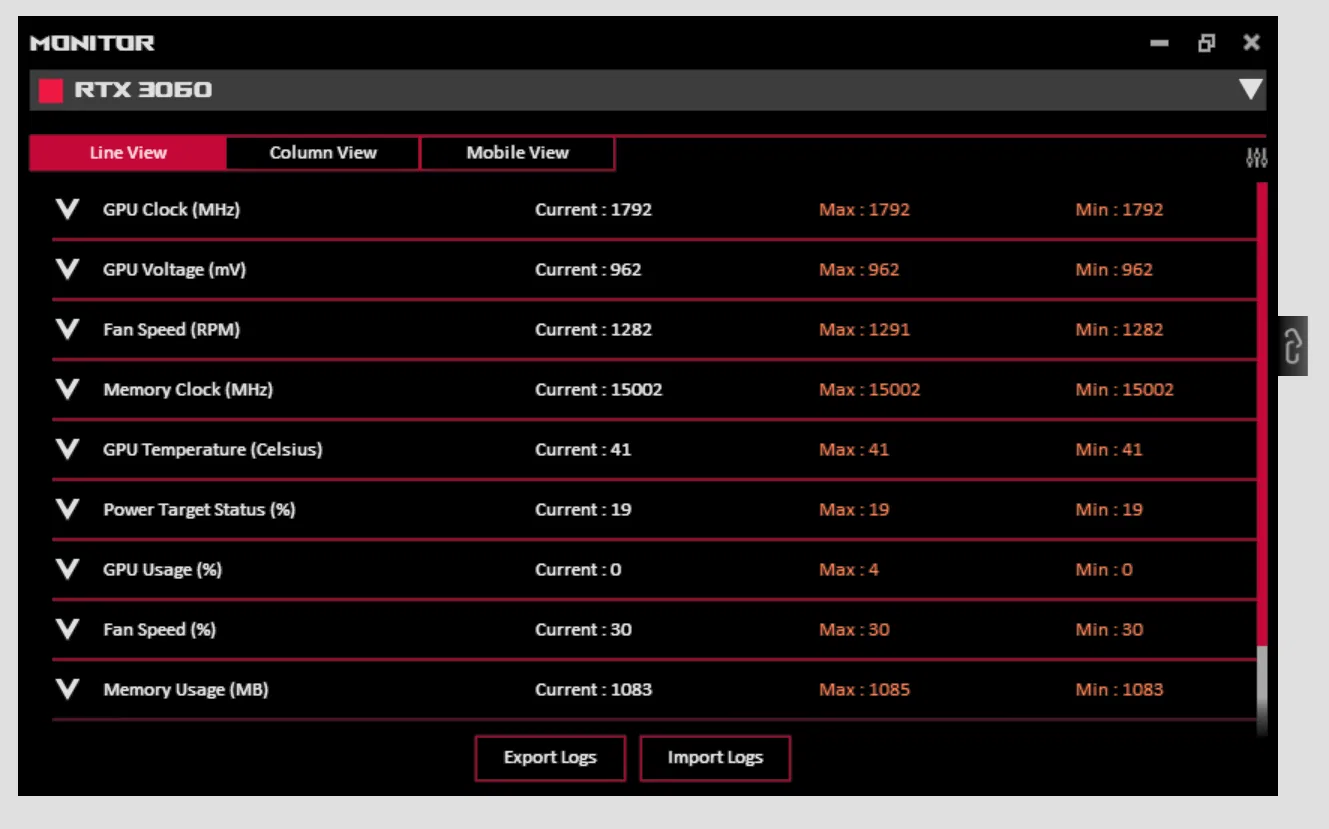Open the RTX 3060 device dropdown arrow
1329x829 pixels.
[x=1251, y=90]
